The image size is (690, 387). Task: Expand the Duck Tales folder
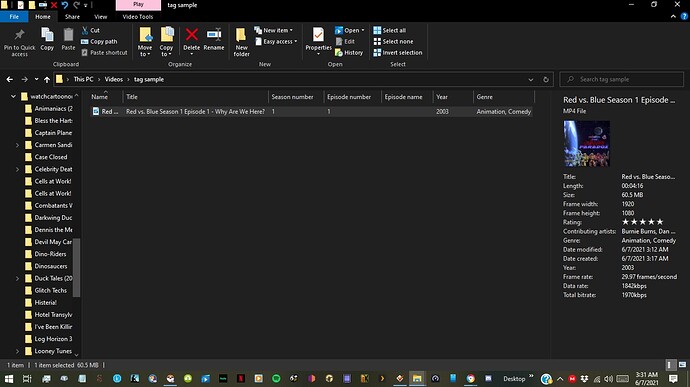(17, 278)
